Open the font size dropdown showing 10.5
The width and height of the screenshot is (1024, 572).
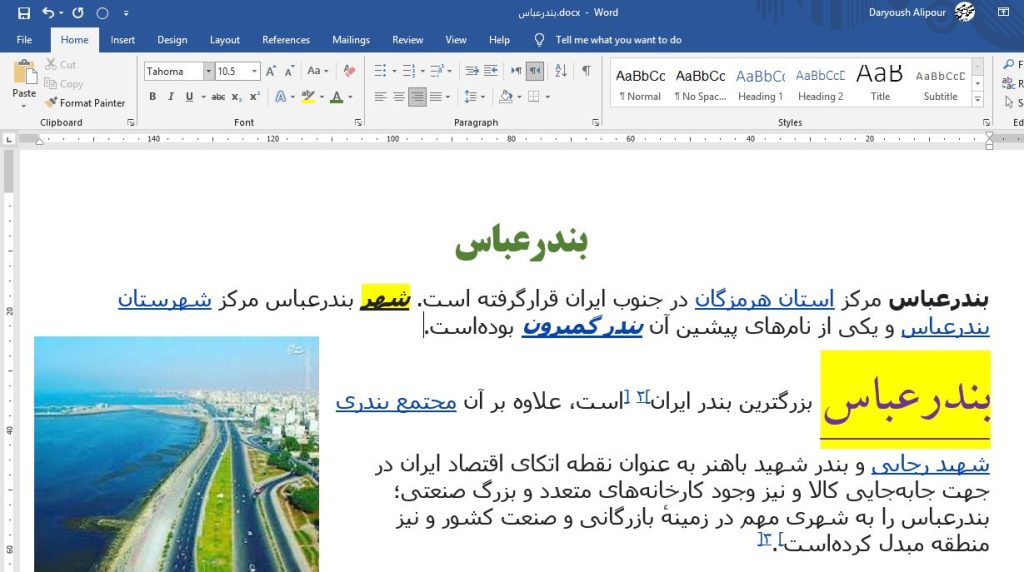(255, 71)
